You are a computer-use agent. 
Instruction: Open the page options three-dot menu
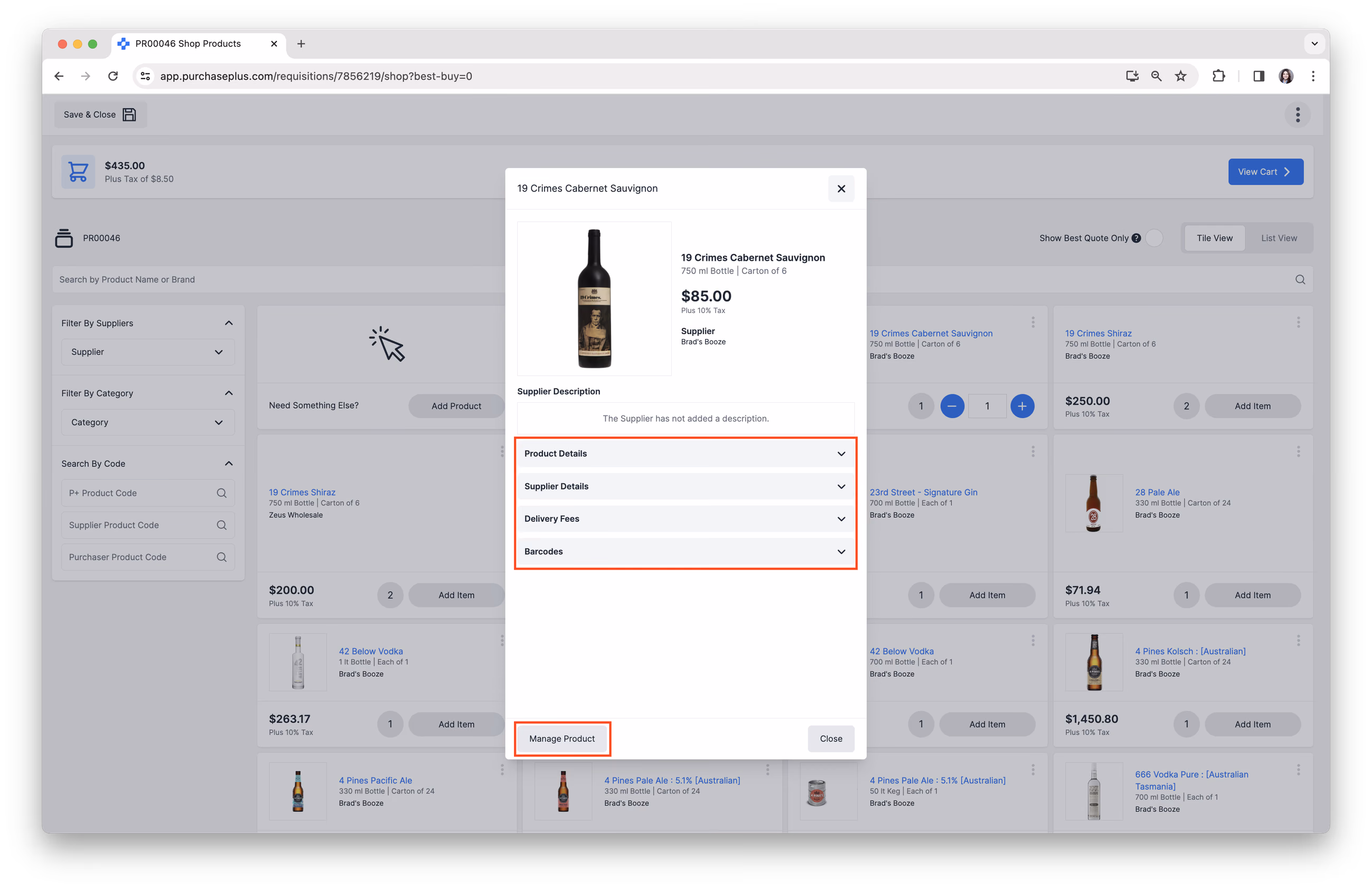pyautogui.click(x=1298, y=115)
